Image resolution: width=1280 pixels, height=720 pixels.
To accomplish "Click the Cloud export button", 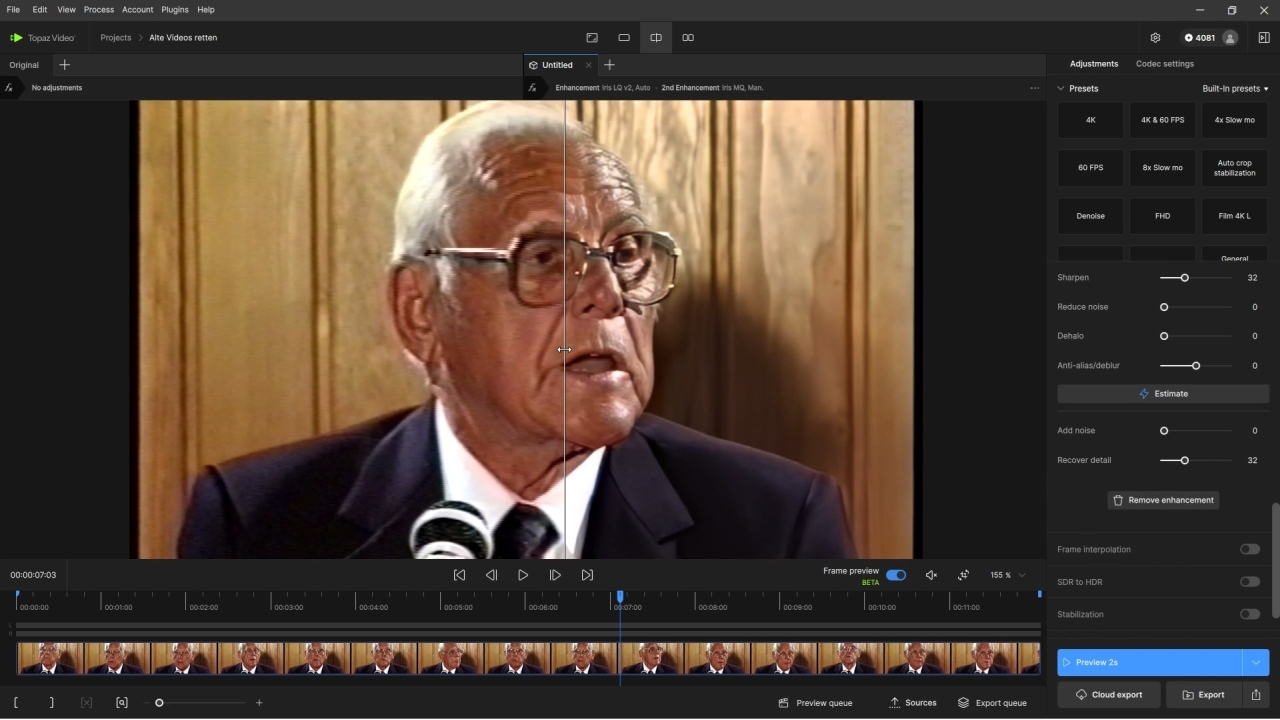I will 1109,695.
